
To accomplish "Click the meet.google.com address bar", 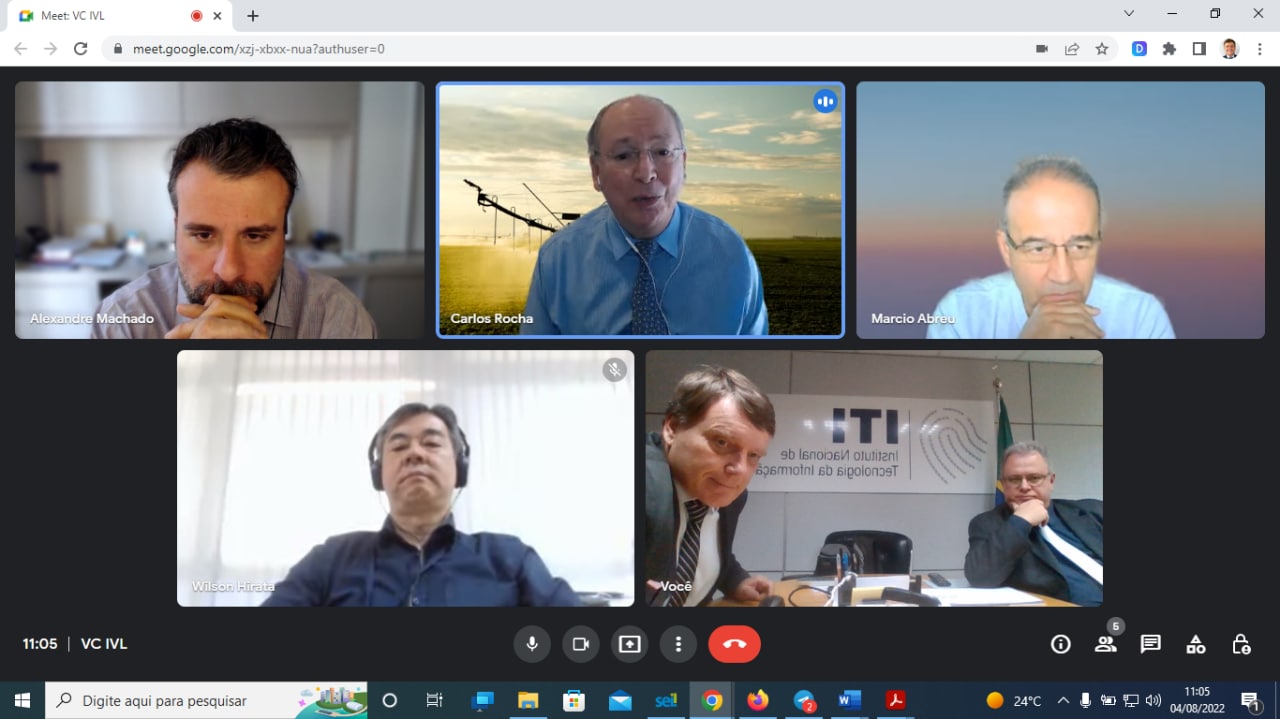I will (x=560, y=49).
